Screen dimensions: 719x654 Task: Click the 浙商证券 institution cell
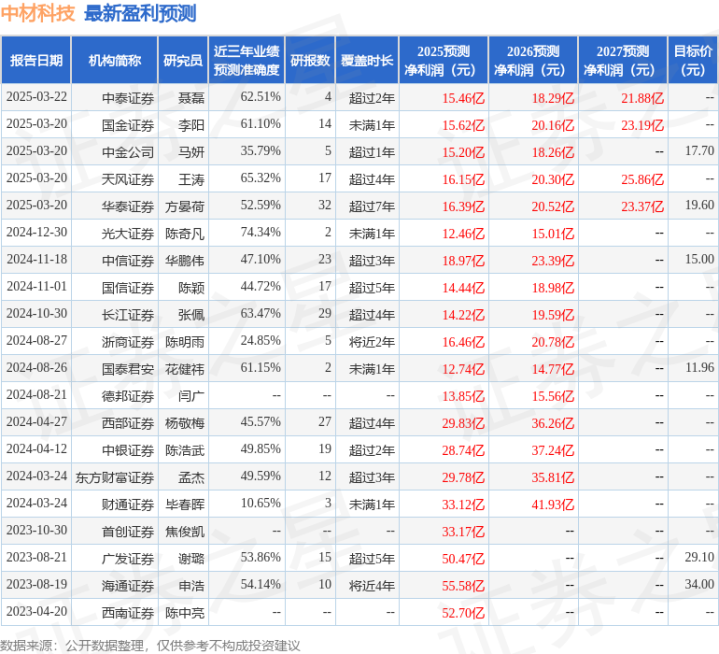[127, 342]
